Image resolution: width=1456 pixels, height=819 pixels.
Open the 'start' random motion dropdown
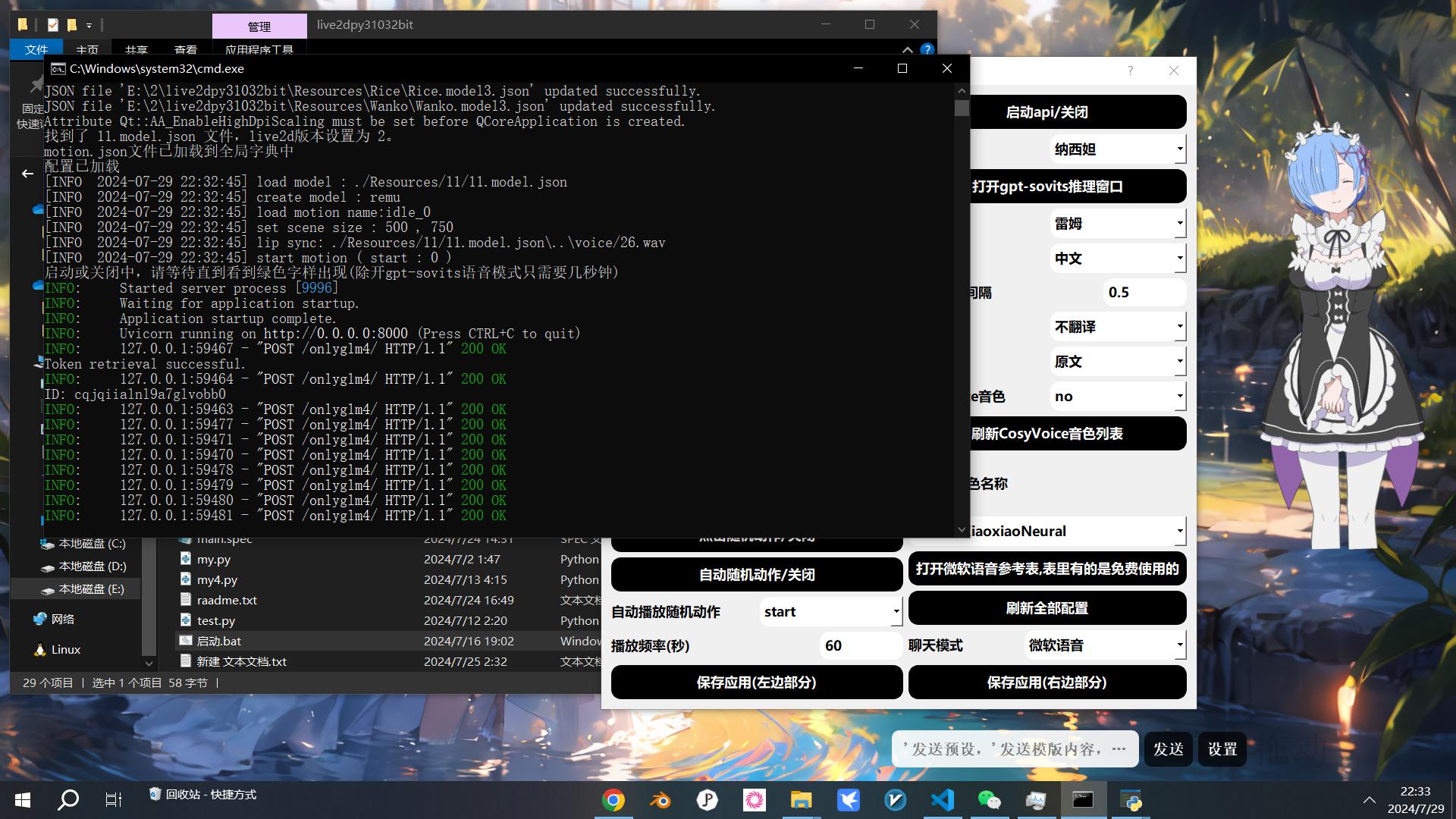(830, 612)
